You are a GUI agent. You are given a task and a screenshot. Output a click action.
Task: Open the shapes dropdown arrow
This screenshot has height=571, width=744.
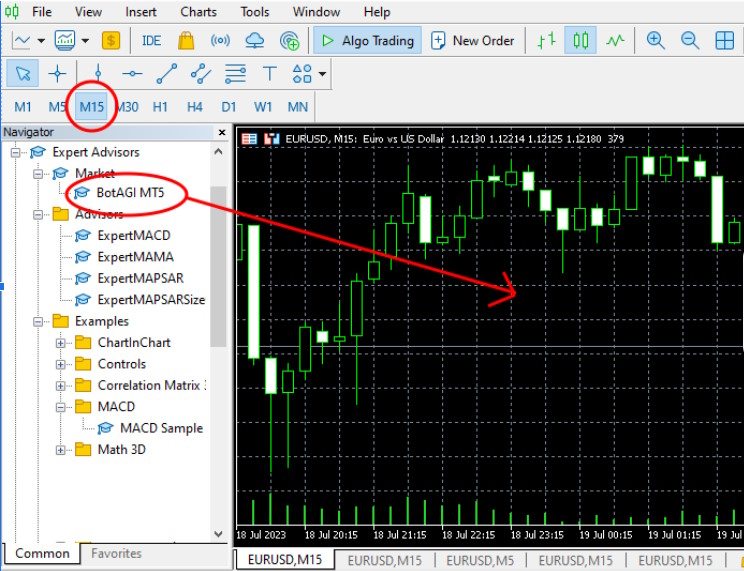click(x=323, y=74)
